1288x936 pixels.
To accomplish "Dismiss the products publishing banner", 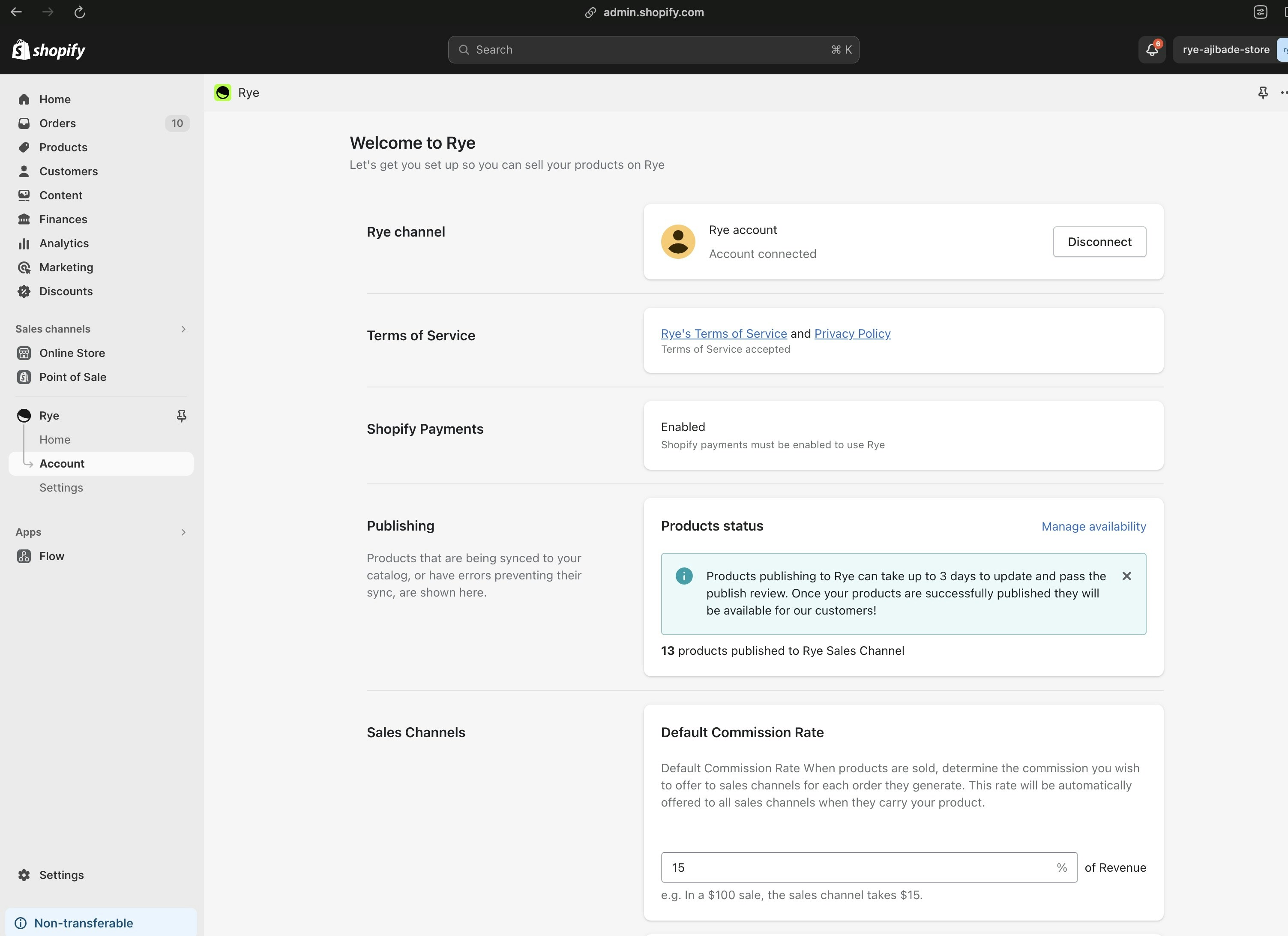I will (x=1127, y=576).
